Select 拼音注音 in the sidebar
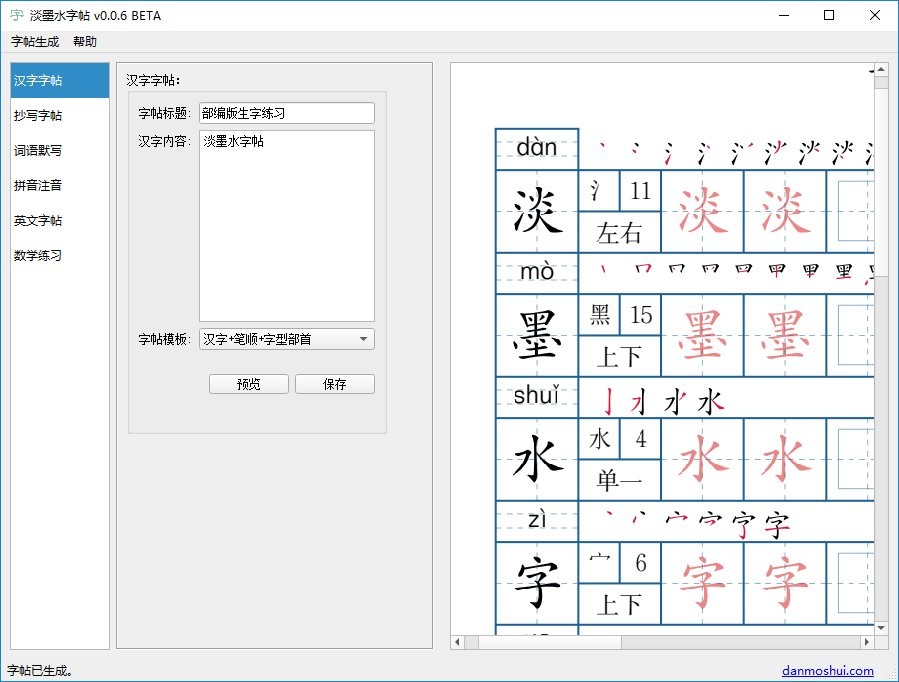This screenshot has width=899, height=682. [x=37, y=185]
